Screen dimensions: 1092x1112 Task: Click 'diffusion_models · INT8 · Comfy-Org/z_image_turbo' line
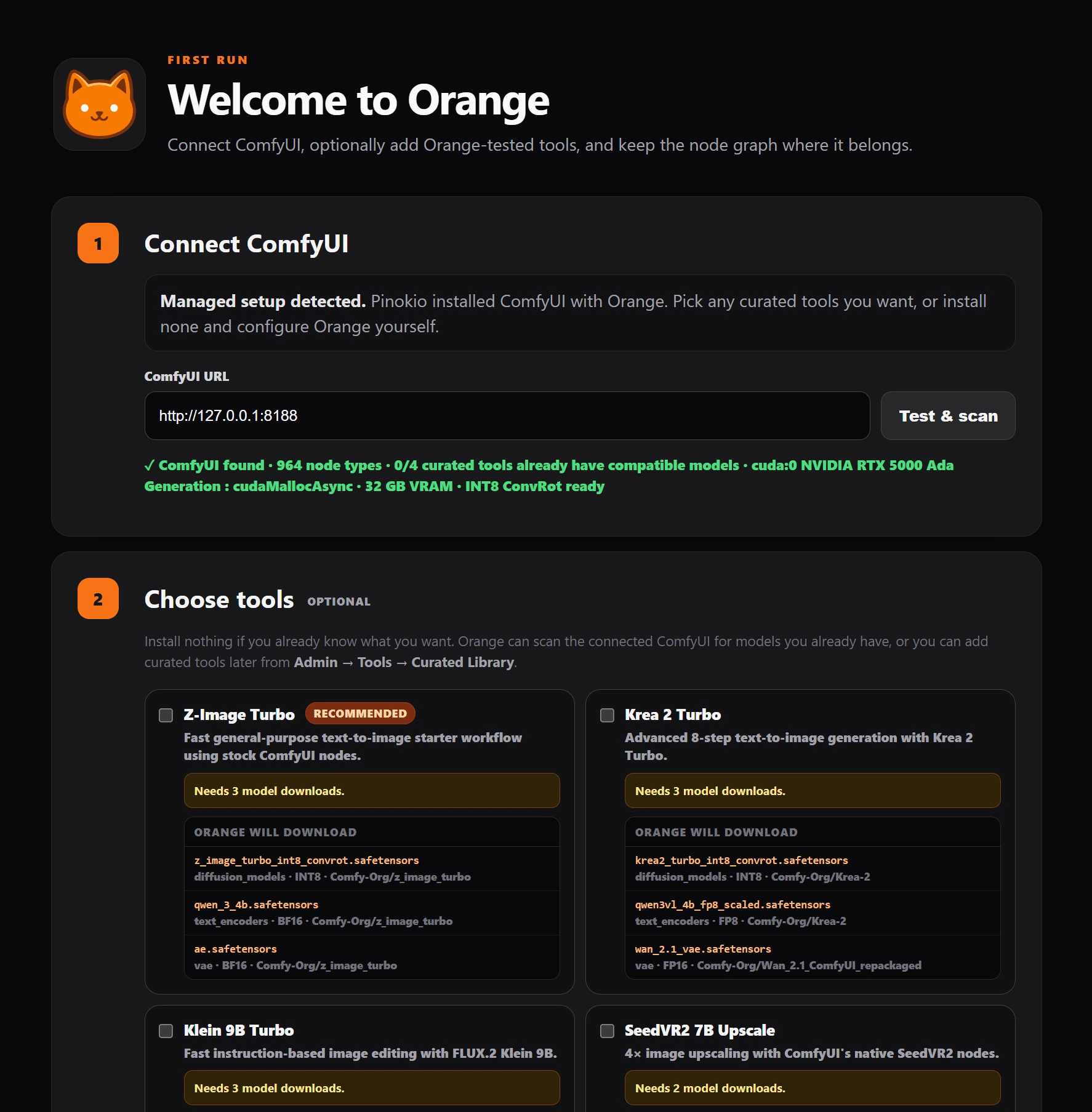point(332,877)
